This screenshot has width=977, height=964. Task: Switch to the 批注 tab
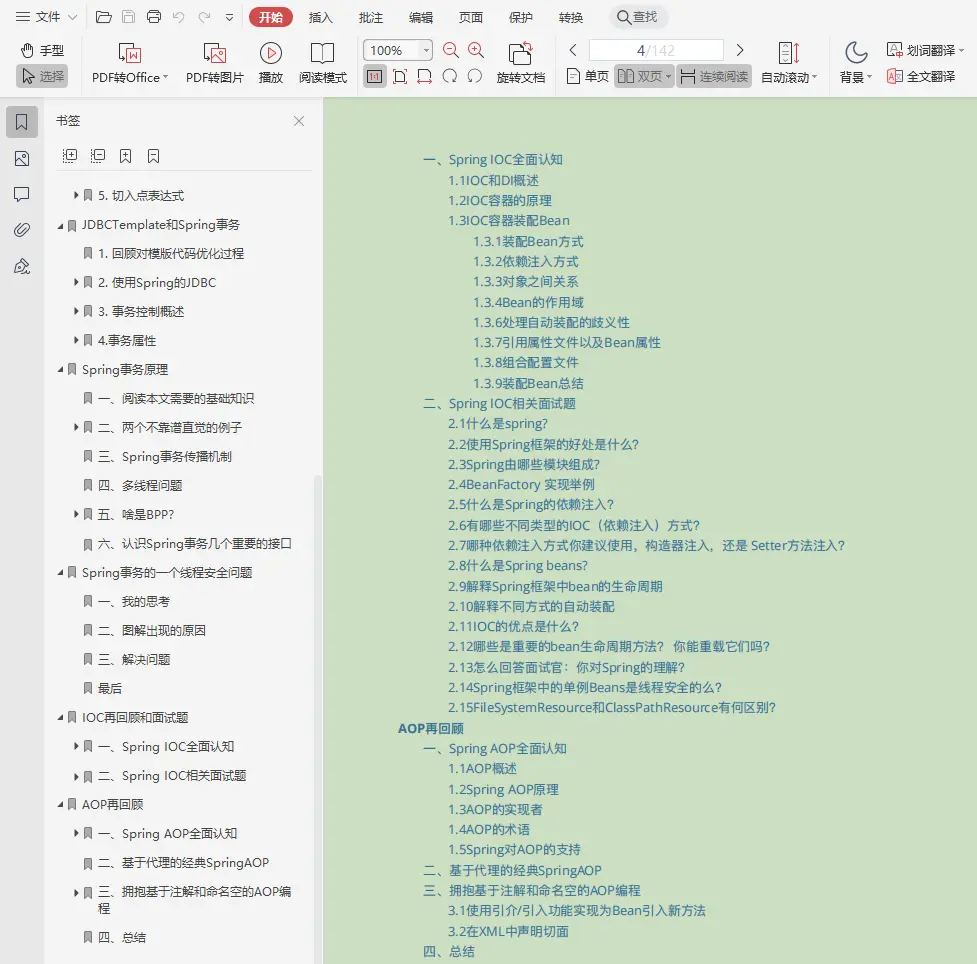coord(371,17)
